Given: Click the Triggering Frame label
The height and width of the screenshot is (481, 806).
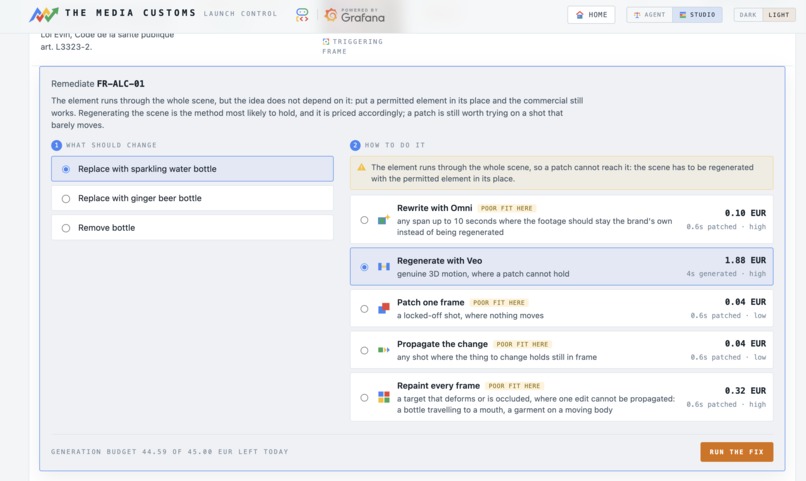Looking at the screenshot, I should [353, 46].
